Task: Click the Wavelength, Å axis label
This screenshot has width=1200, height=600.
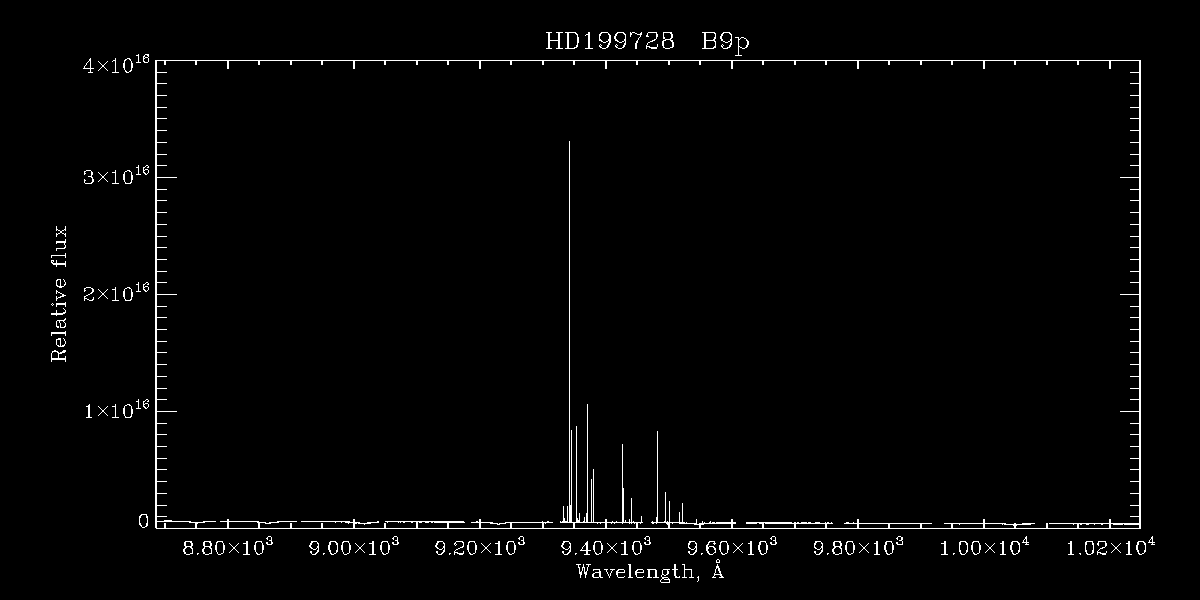Action: pos(649,573)
